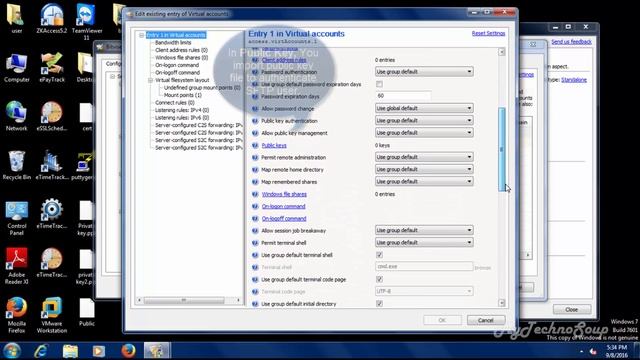Open the Map remote home directory dropdown

pos(424,169)
